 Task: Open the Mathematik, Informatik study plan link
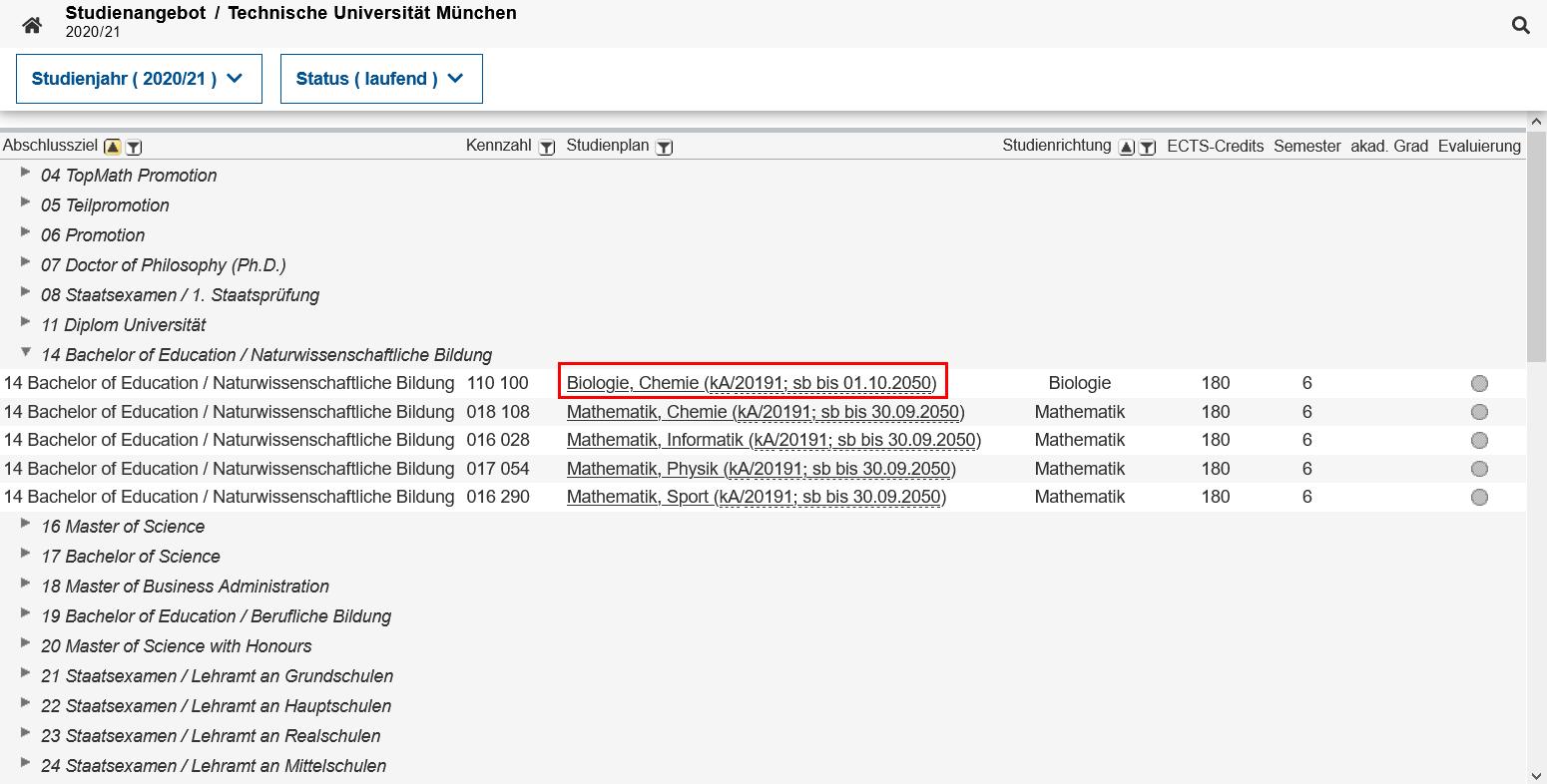coord(773,440)
